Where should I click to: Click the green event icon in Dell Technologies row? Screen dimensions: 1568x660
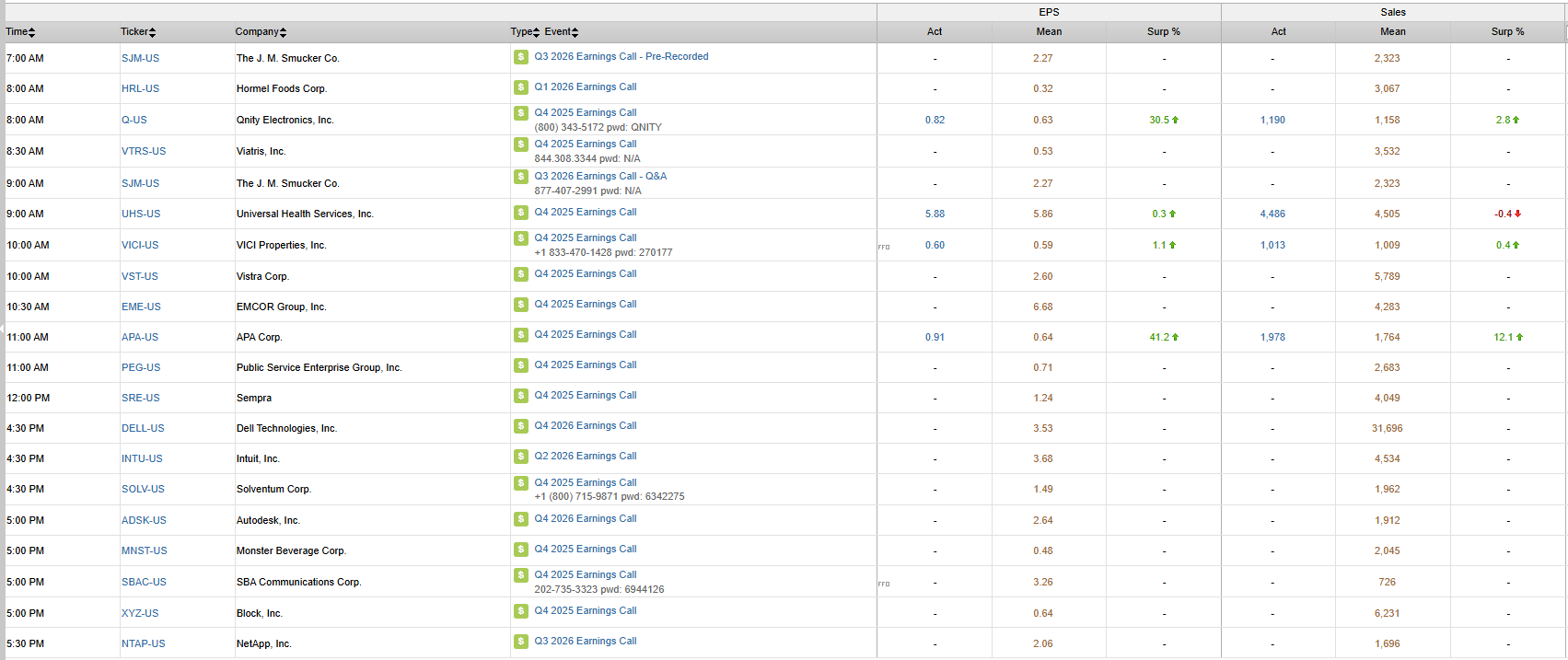(x=521, y=426)
